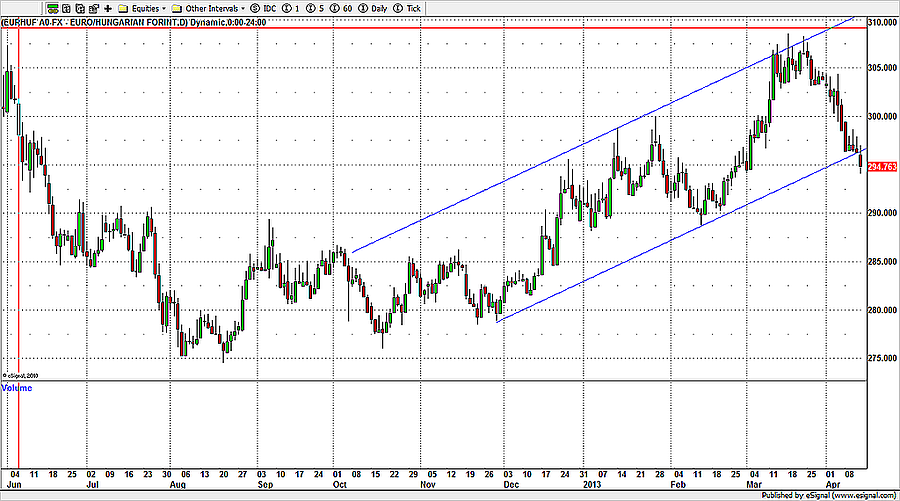The image size is (900, 501).
Task: Click the plus icon in the toolbar
Action: [108, 8]
